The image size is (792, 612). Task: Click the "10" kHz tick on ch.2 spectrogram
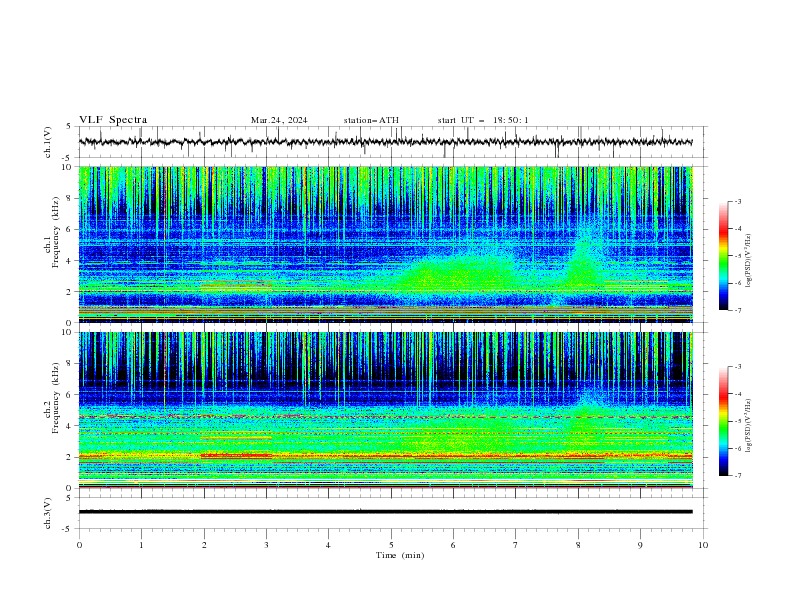(x=68, y=332)
